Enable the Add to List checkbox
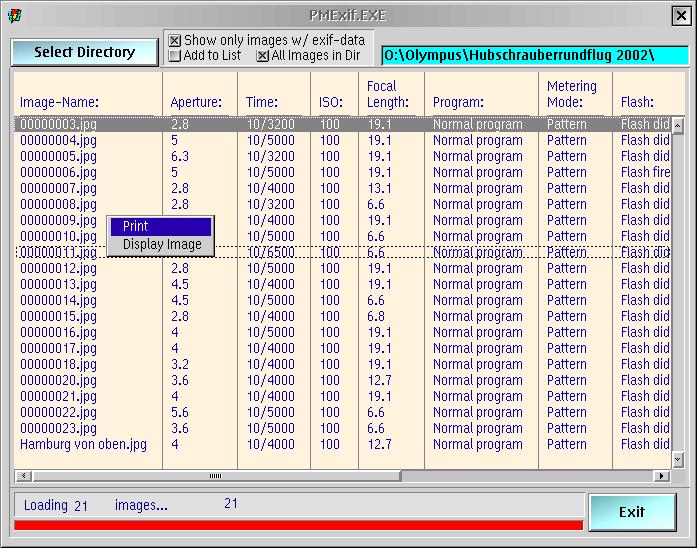This screenshot has height=548, width=697. (x=175, y=56)
